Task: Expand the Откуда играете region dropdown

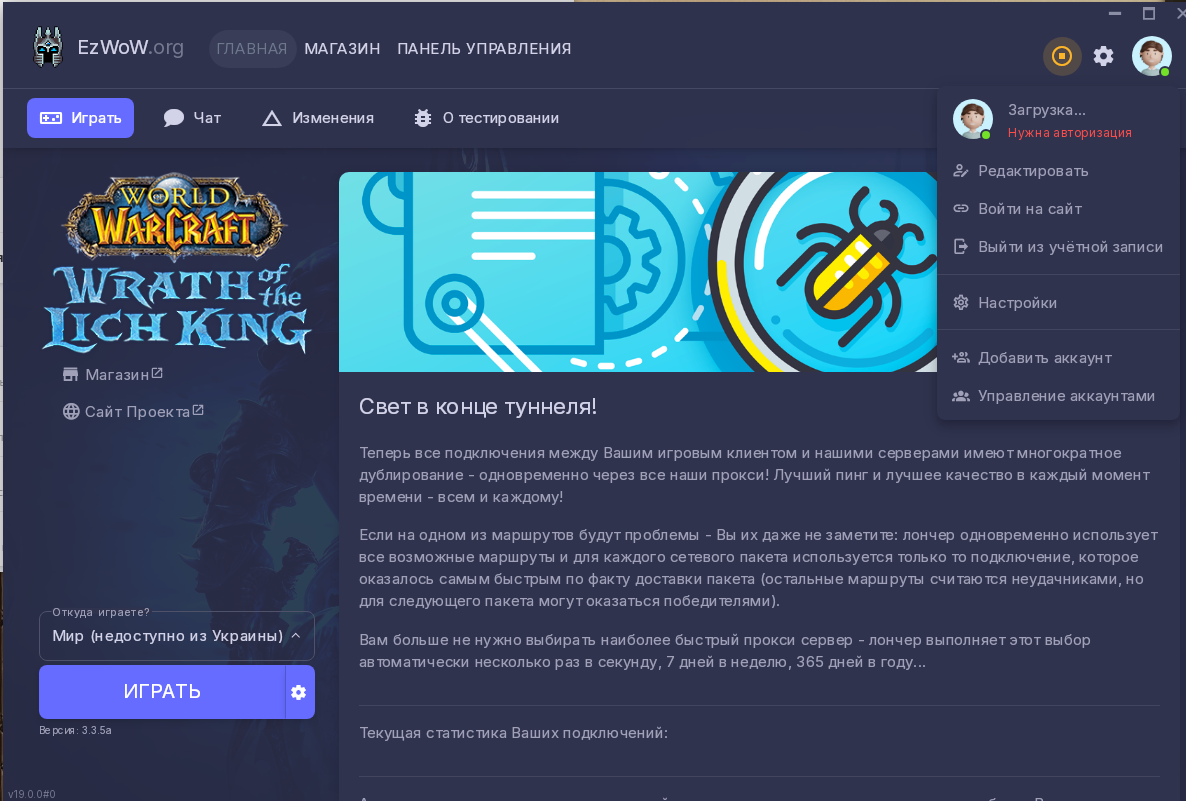Action: coord(176,636)
